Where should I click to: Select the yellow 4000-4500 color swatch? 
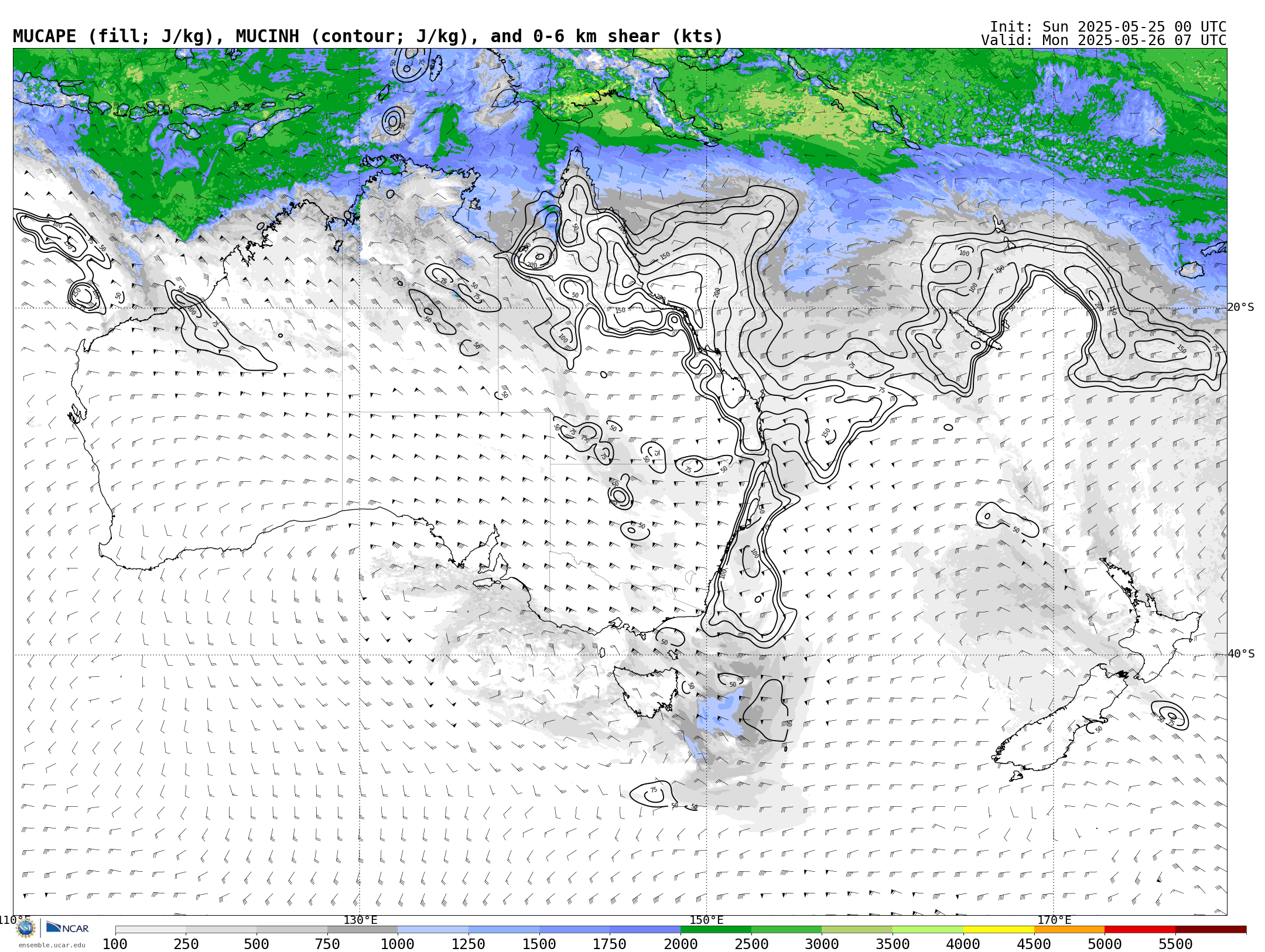999,930
